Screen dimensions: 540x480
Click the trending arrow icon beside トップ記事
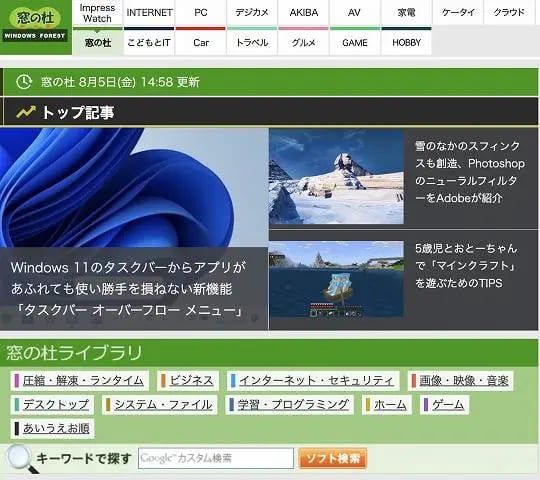coord(26,112)
